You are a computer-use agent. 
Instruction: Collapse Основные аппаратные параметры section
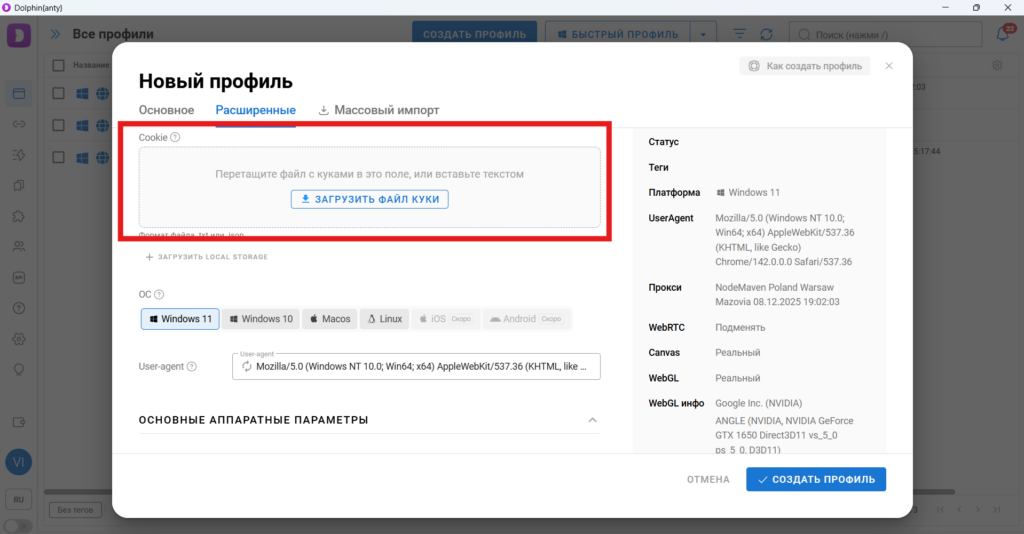(592, 420)
